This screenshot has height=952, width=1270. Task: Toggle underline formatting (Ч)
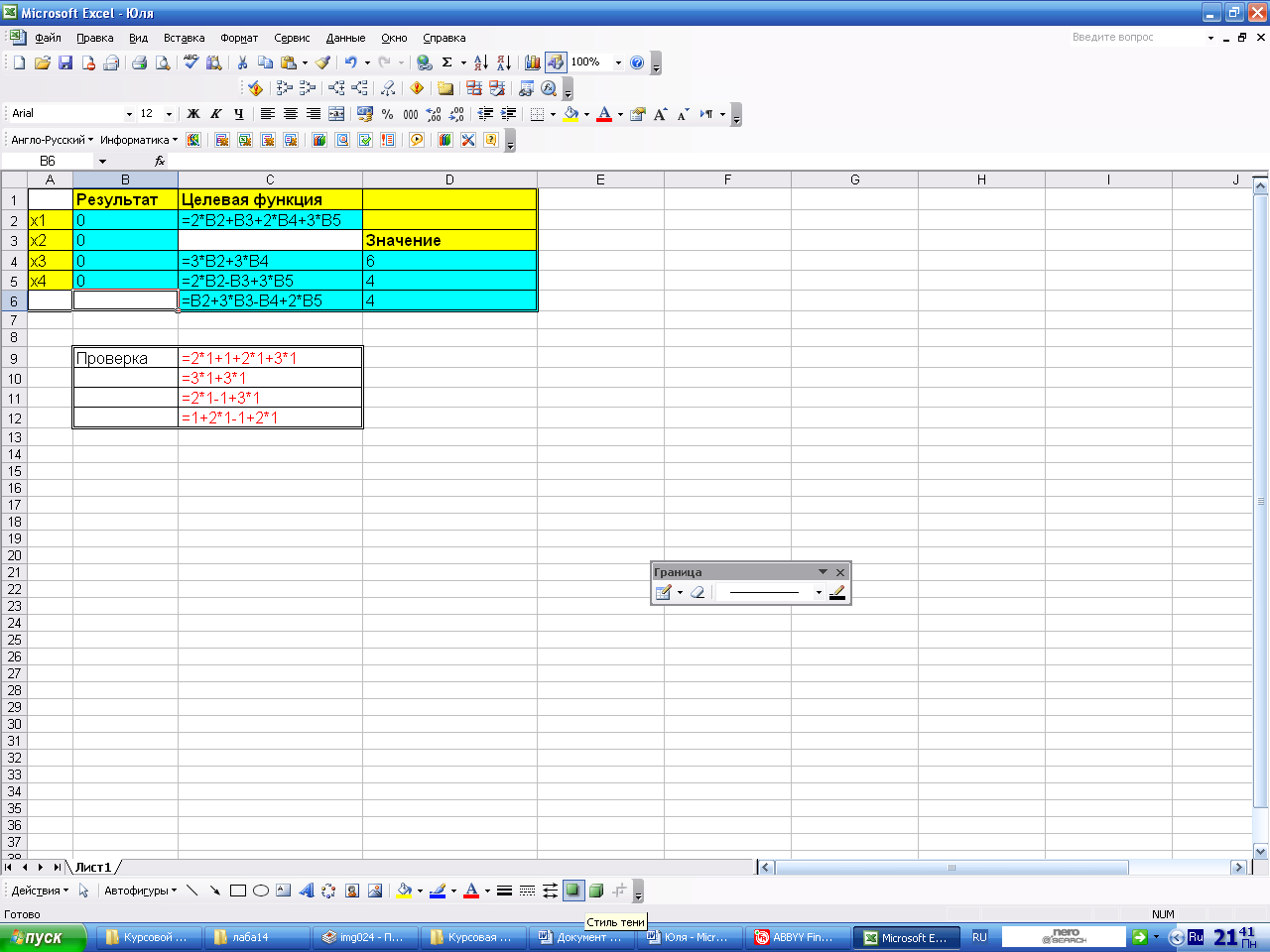[x=239, y=114]
